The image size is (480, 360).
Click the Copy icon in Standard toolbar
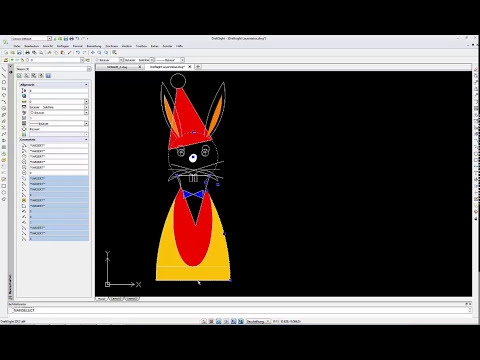tap(56, 53)
